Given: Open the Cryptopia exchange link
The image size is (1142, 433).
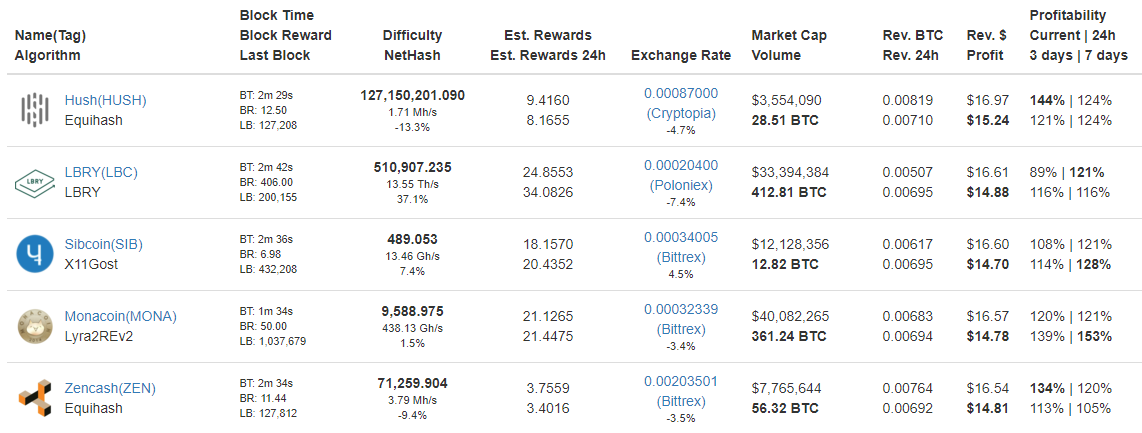Looking at the screenshot, I should click(x=681, y=114).
